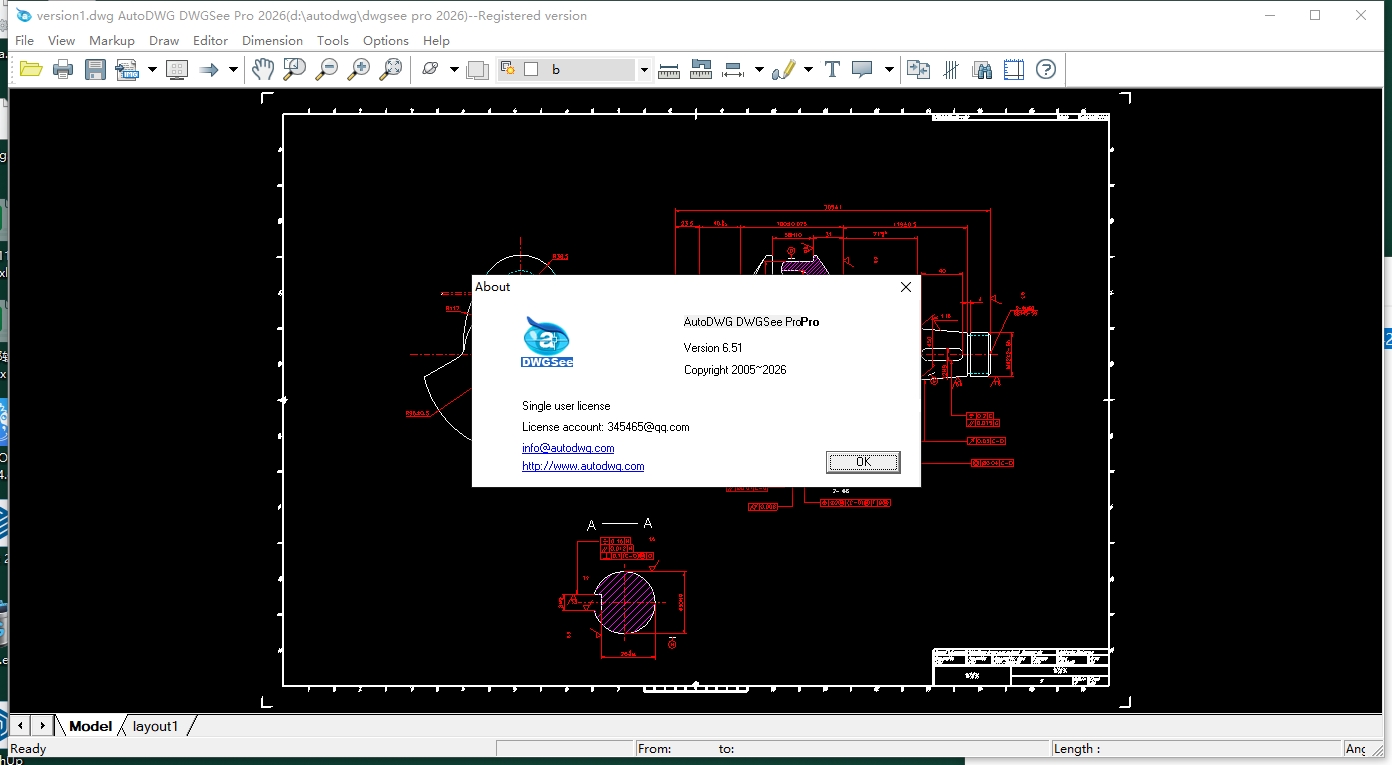Open the layer 'b' combo box dropdown
Image resolution: width=1392 pixels, height=765 pixels.
pyautogui.click(x=643, y=68)
